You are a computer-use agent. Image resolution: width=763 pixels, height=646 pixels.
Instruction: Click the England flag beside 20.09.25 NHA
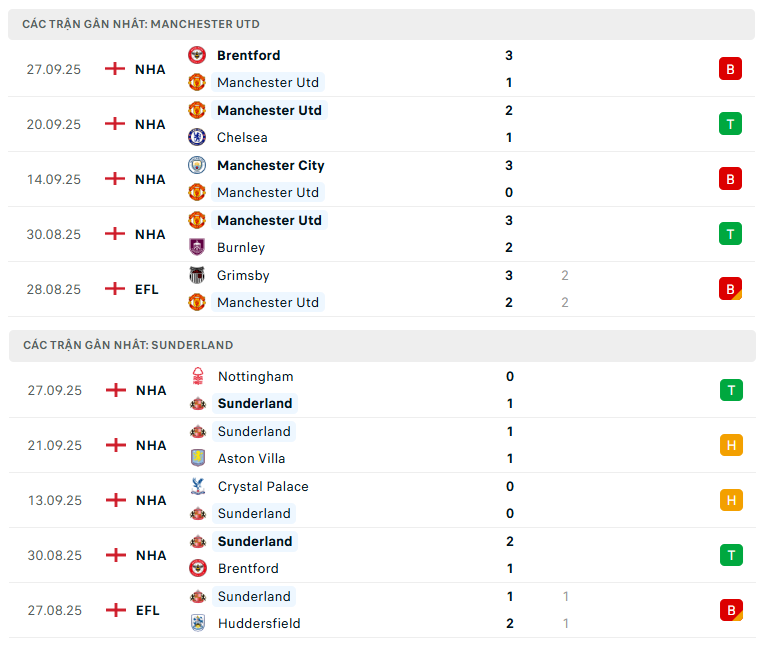pos(116,124)
